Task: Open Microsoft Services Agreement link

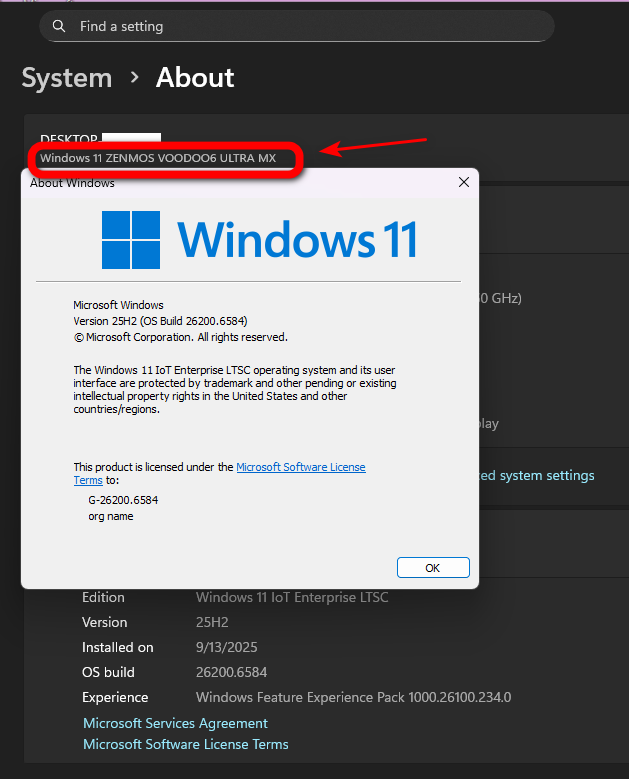Action: click(175, 723)
